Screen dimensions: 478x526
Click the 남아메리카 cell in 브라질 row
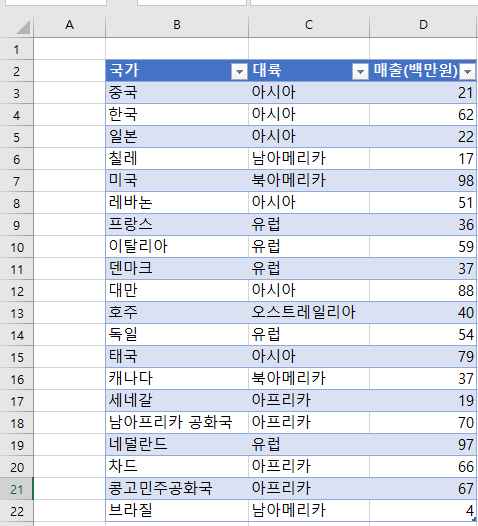pos(309,511)
